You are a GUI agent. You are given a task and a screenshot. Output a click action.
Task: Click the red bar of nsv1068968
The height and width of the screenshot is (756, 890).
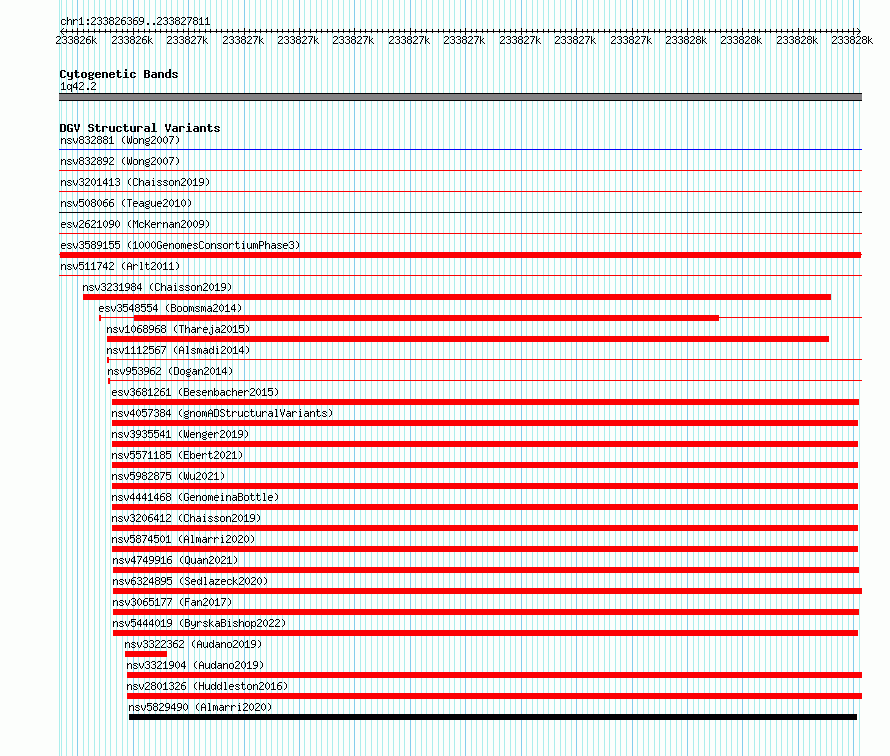click(468, 339)
